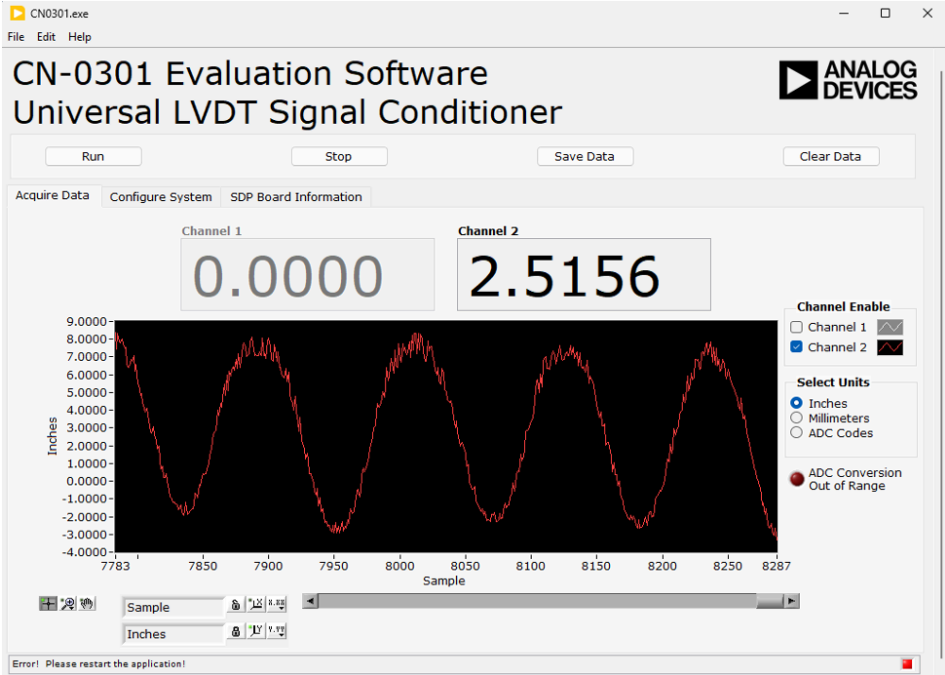The image size is (945, 675).
Task: Click the CN0301.exe title bar icon
Action: tap(17, 13)
